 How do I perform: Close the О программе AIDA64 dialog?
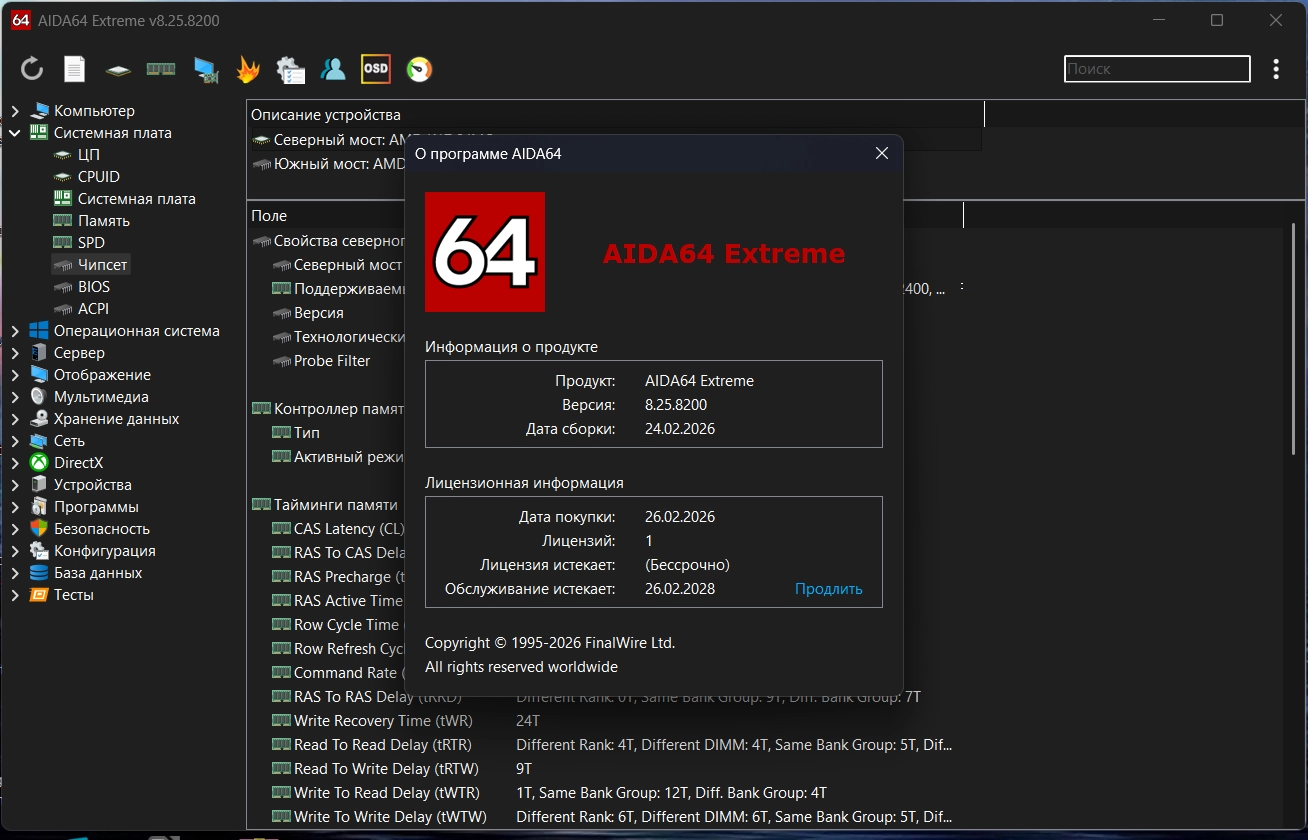[881, 153]
